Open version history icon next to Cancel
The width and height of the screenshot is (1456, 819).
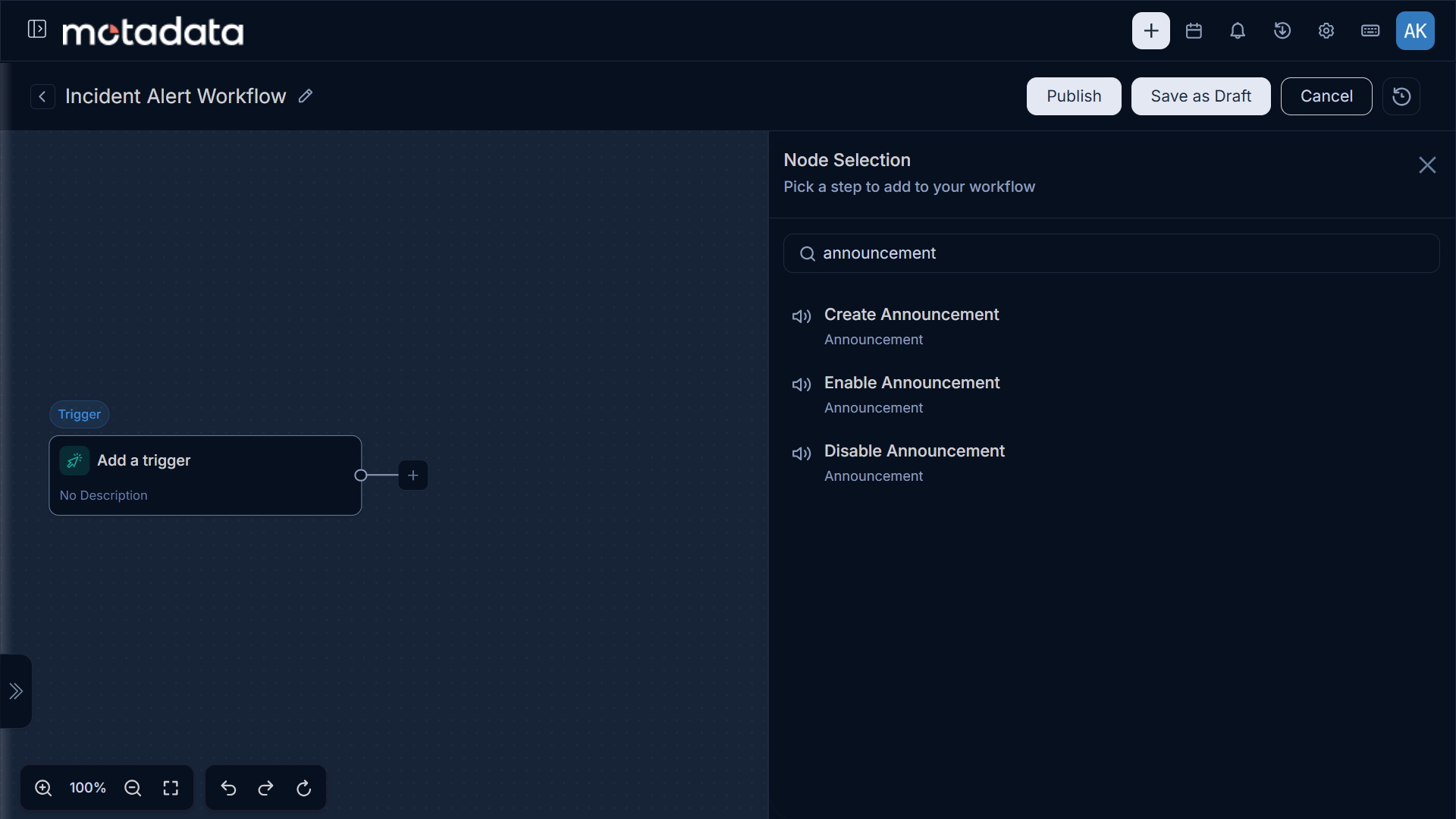[1401, 96]
